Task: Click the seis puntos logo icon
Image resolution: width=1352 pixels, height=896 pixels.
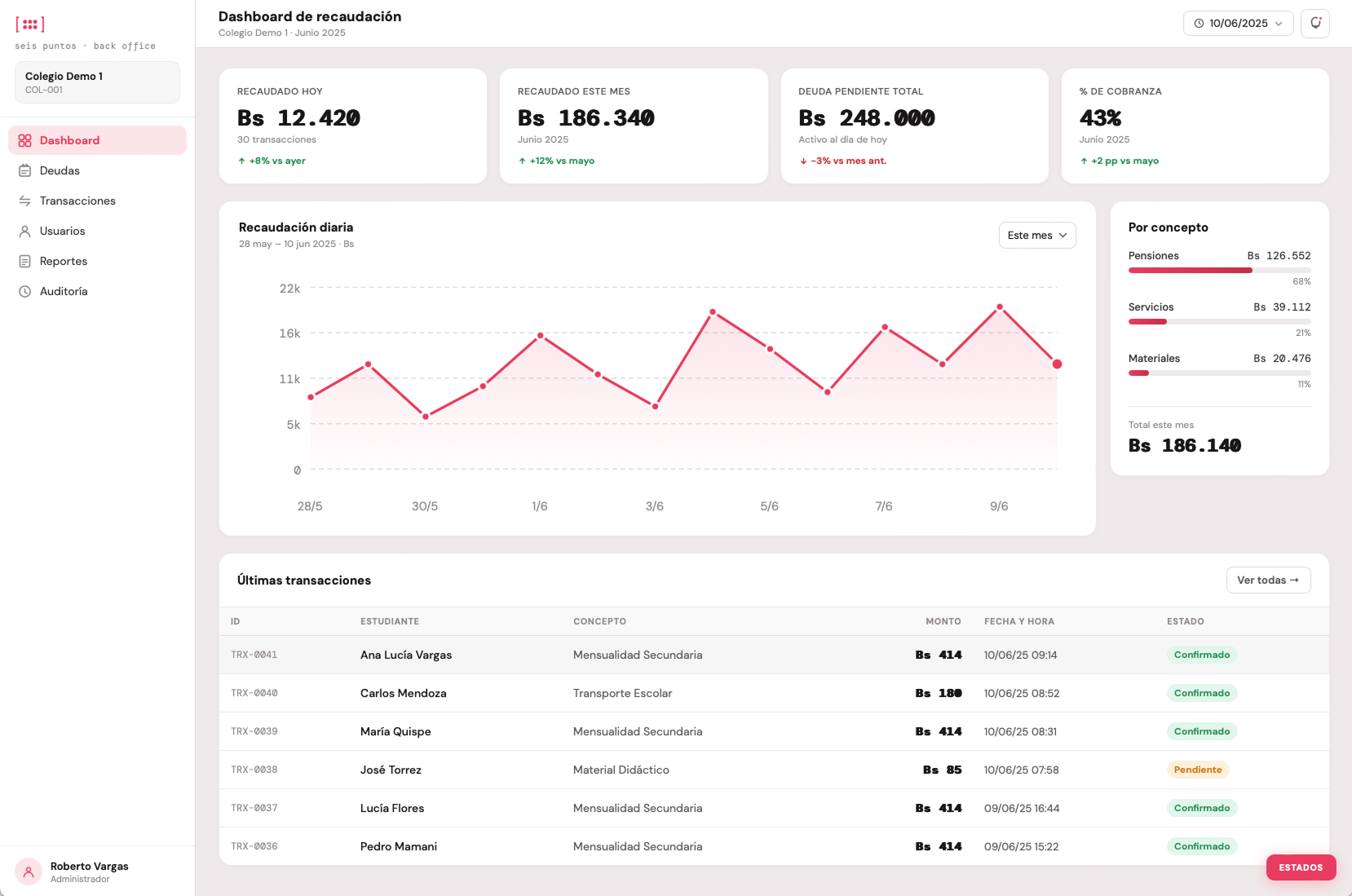Action: coord(30,24)
